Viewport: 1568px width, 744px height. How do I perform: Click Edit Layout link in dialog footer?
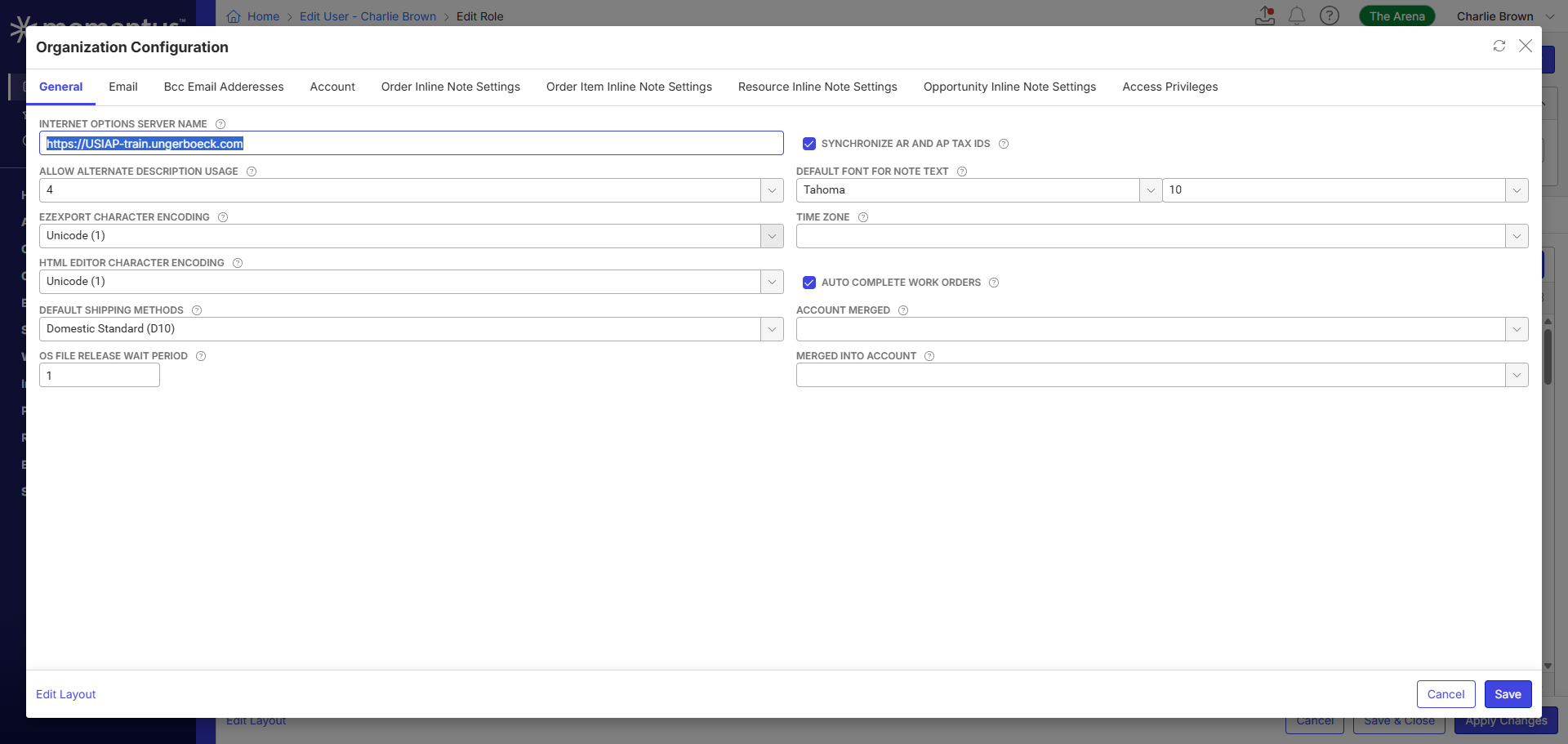[x=66, y=694]
